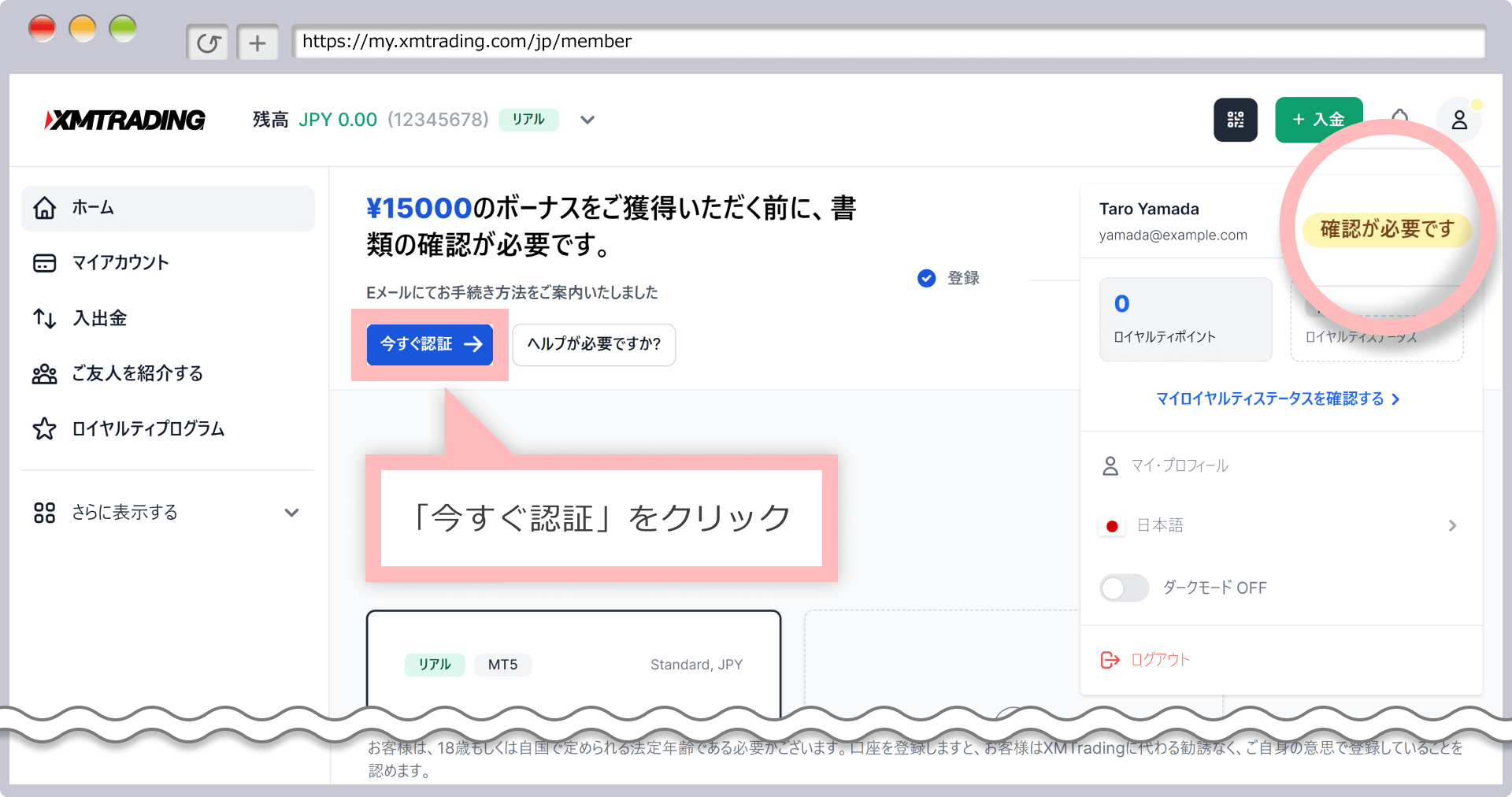Open マイロイヤルティステータスを確認する link
The width and height of the screenshot is (1512, 797).
pos(1277,398)
